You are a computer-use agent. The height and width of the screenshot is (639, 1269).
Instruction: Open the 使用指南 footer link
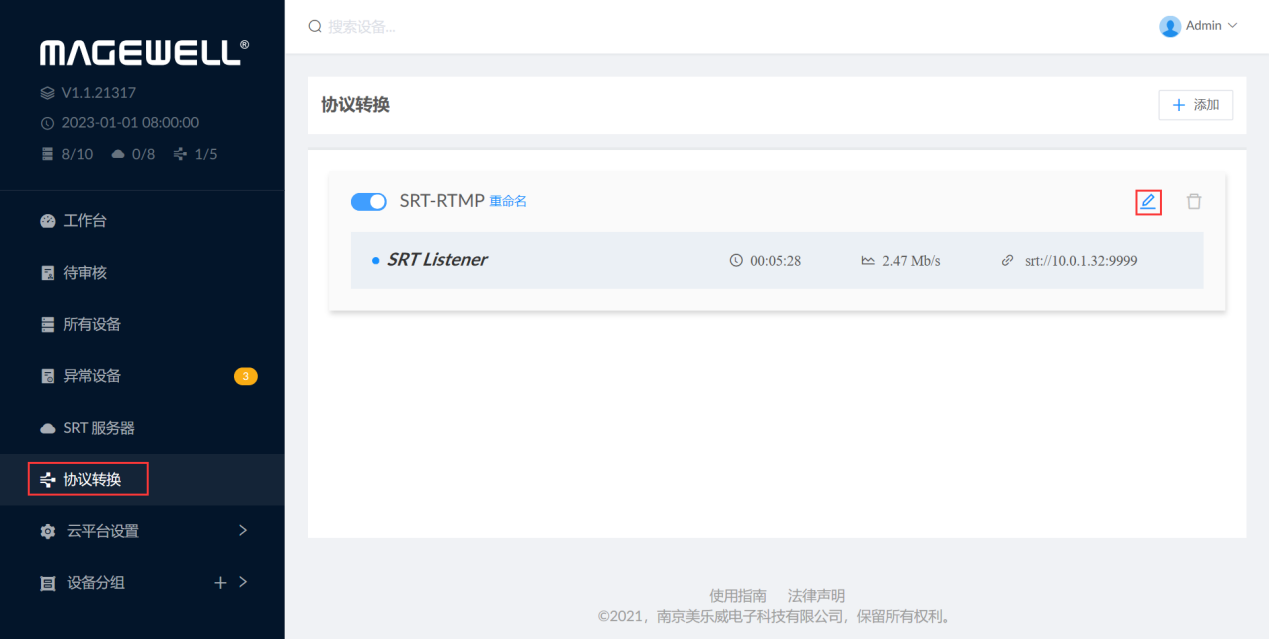tap(738, 596)
